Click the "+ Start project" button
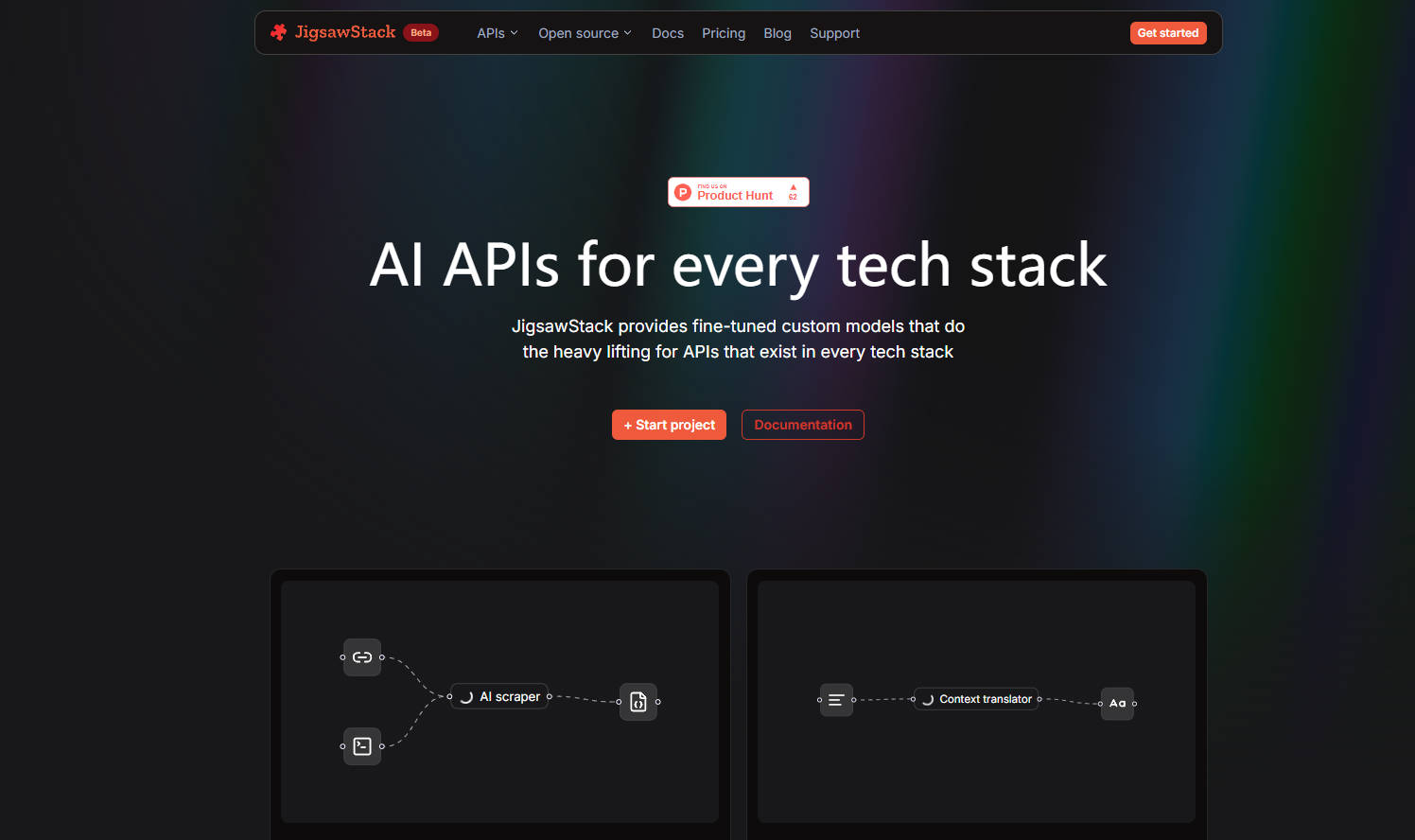Image resolution: width=1415 pixels, height=840 pixels. 669,424
